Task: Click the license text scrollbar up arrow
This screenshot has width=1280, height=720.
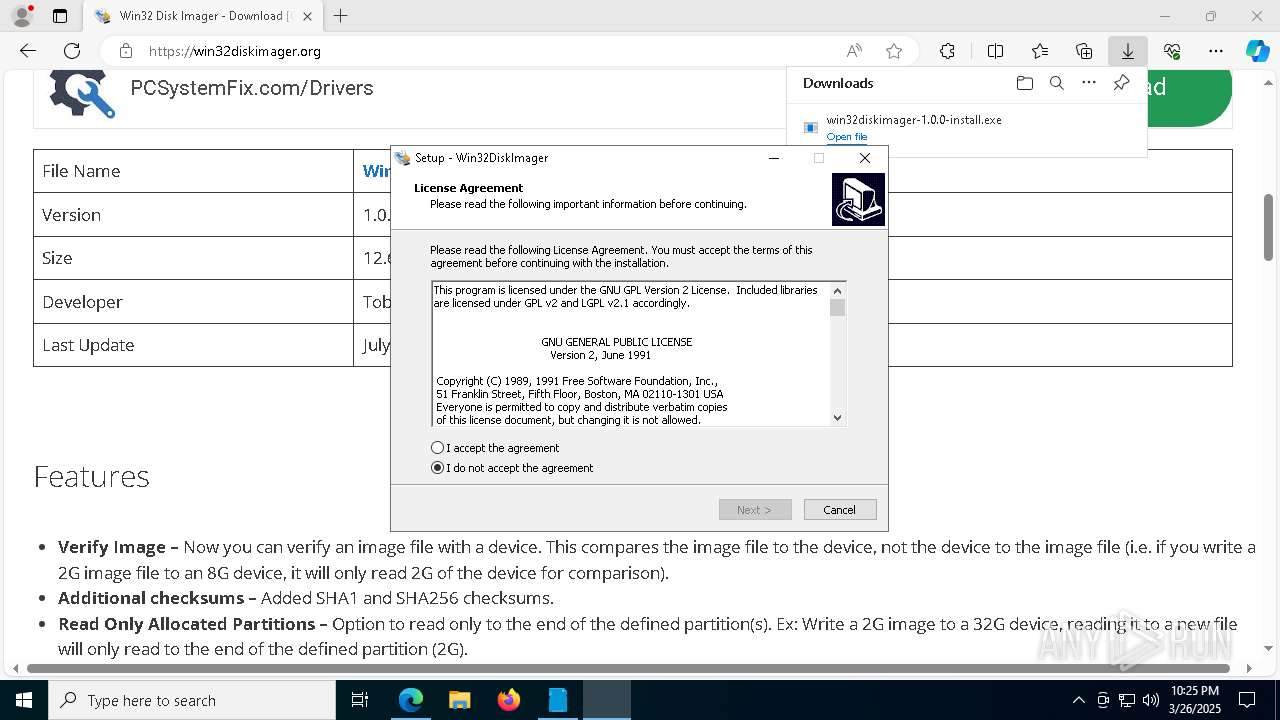Action: pos(838,291)
